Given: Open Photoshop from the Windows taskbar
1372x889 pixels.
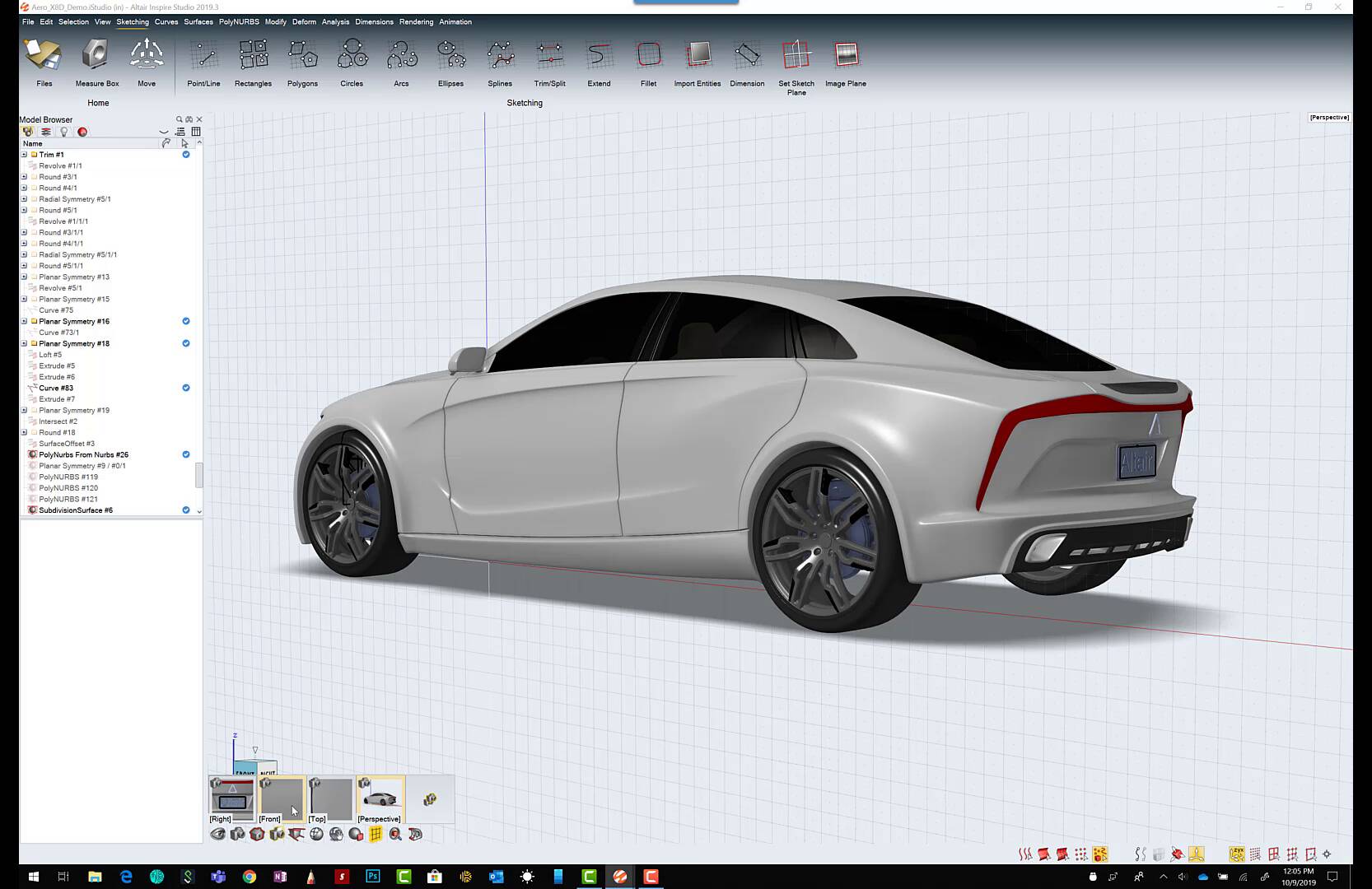Looking at the screenshot, I should click(373, 877).
